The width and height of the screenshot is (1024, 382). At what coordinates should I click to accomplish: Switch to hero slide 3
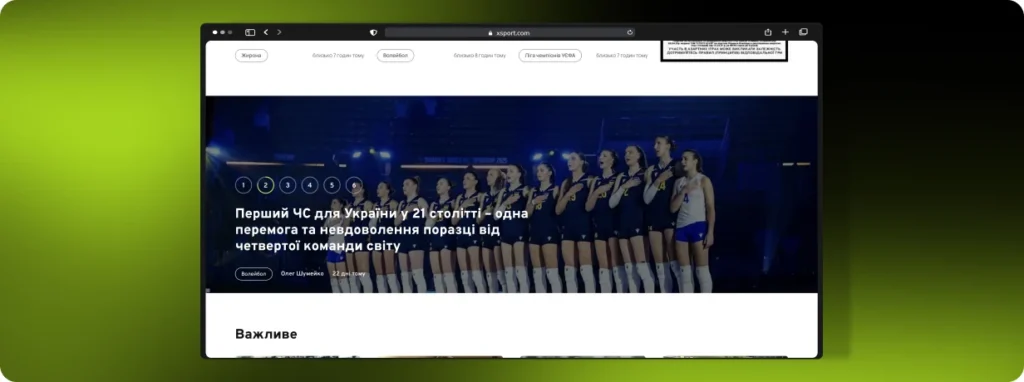pyautogui.click(x=287, y=185)
